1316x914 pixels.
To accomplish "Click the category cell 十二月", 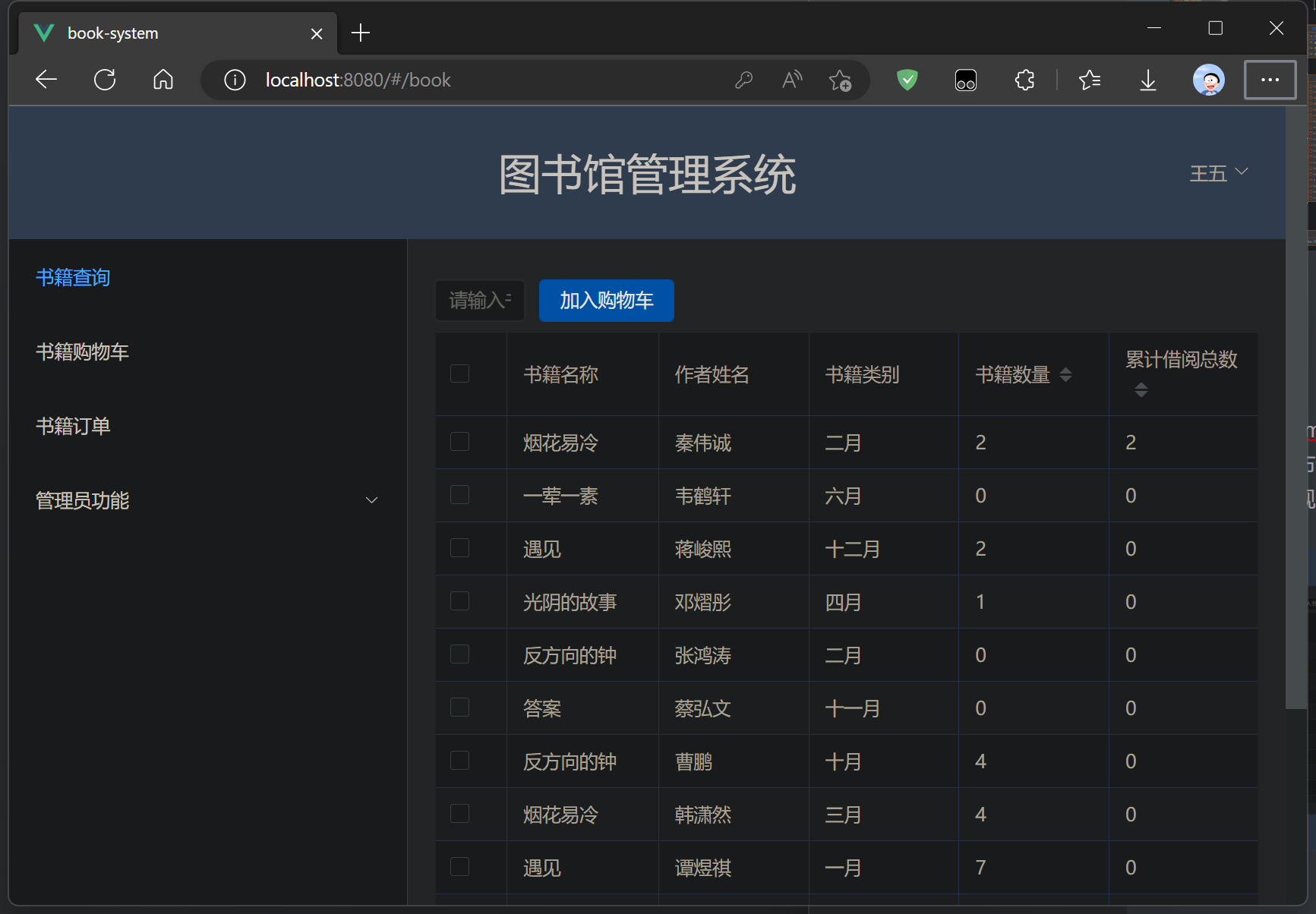I will (x=853, y=549).
